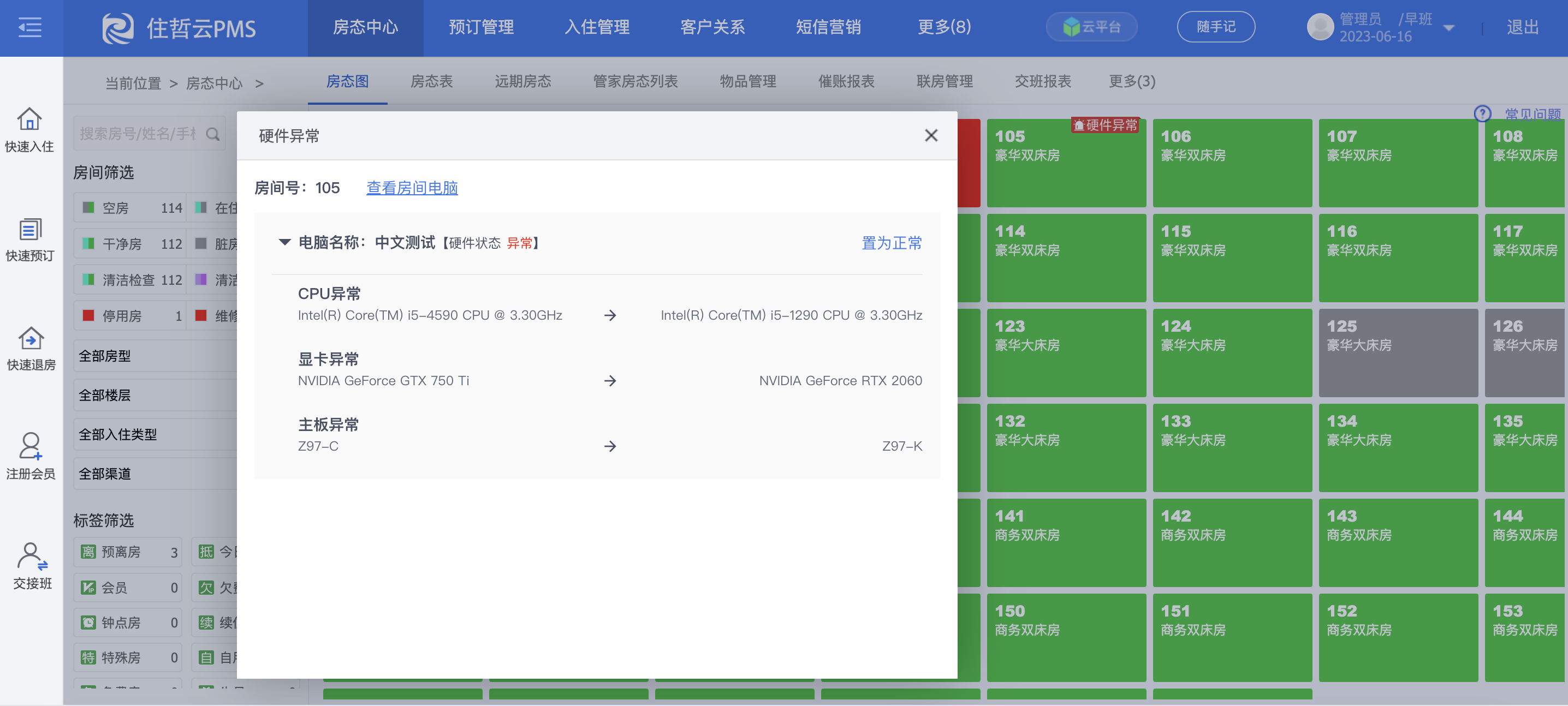Image resolution: width=1568 pixels, height=706 pixels.
Task: Switch to the 交班报表 tab
Action: pos(1042,81)
